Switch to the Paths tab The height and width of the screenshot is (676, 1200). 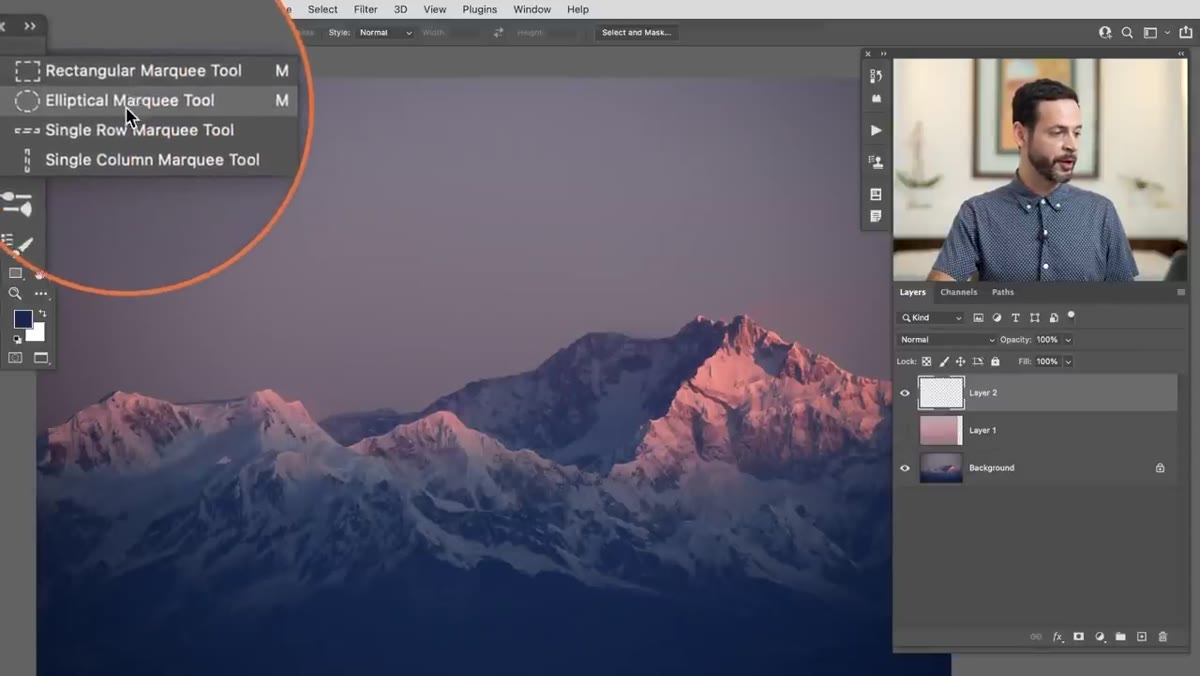click(x=1003, y=292)
